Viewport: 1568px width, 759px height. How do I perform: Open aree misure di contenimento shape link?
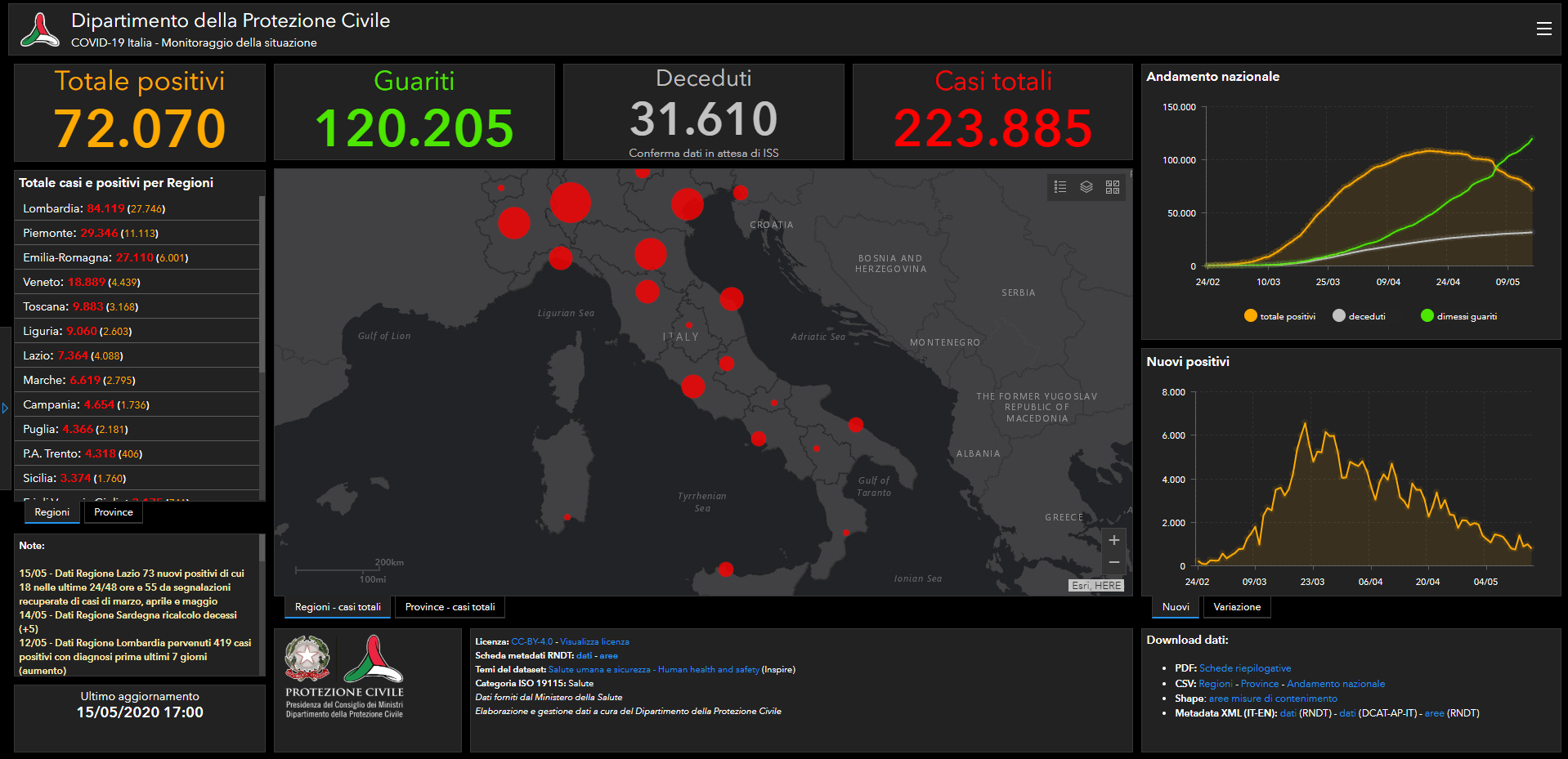1273,699
